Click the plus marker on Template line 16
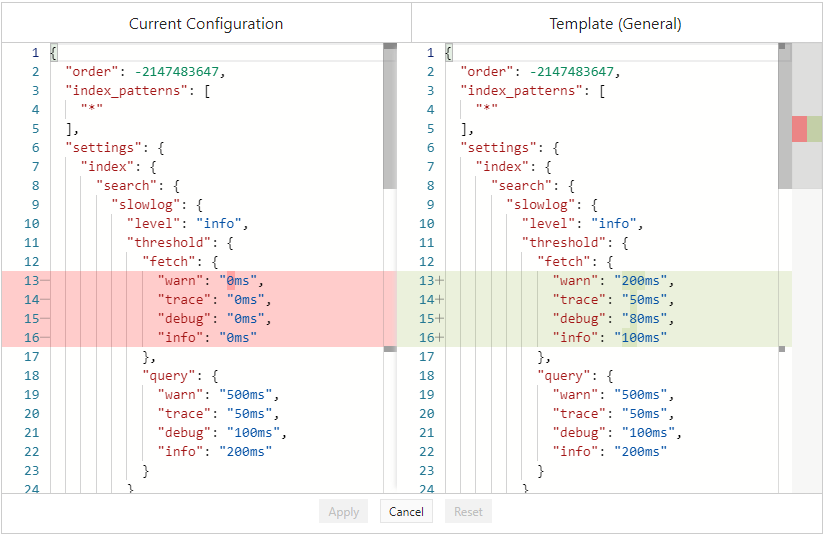Screen dimensions: 825x536 (x=441, y=338)
